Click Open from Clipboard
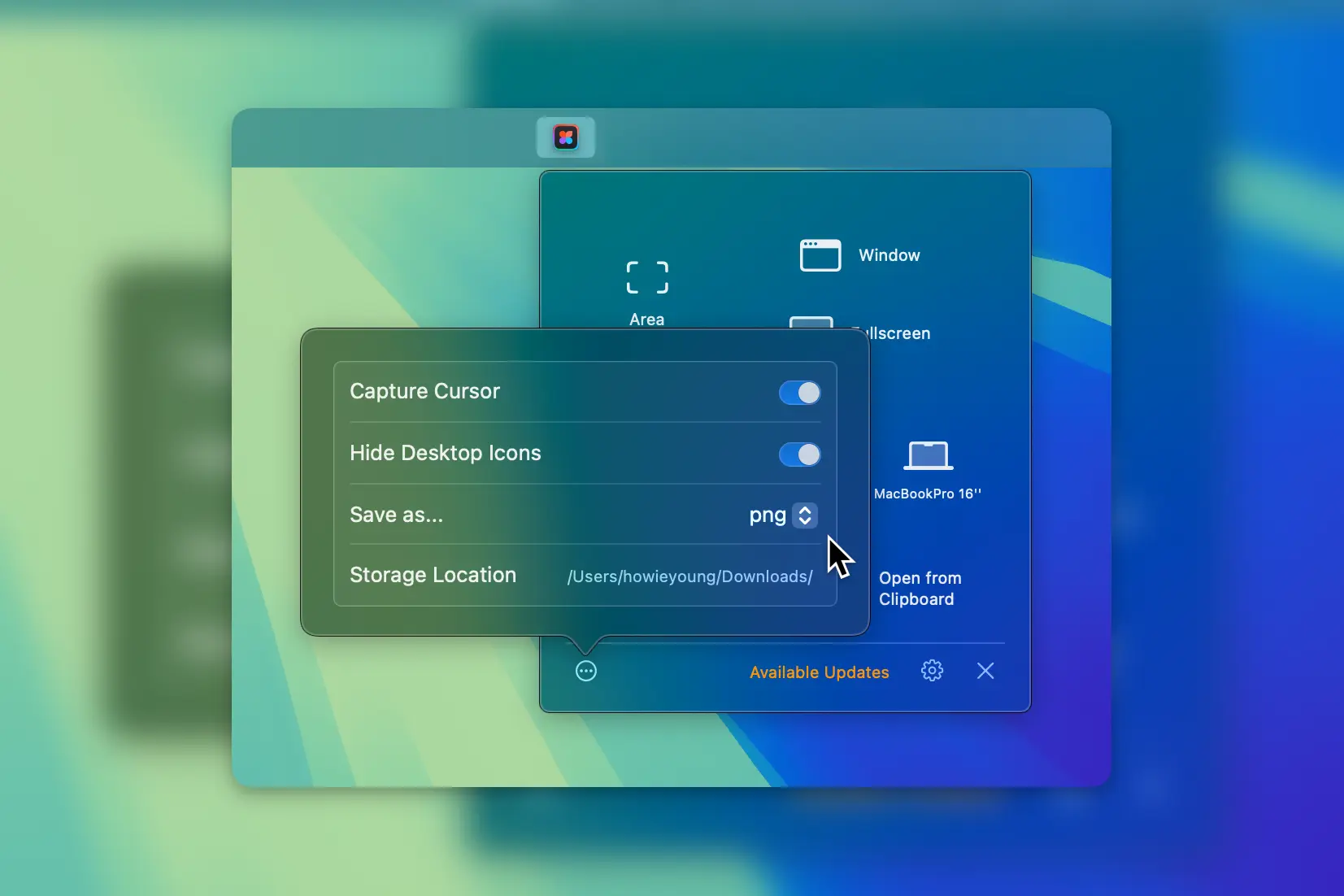Screen dimensions: 1344x896 (x=920, y=589)
